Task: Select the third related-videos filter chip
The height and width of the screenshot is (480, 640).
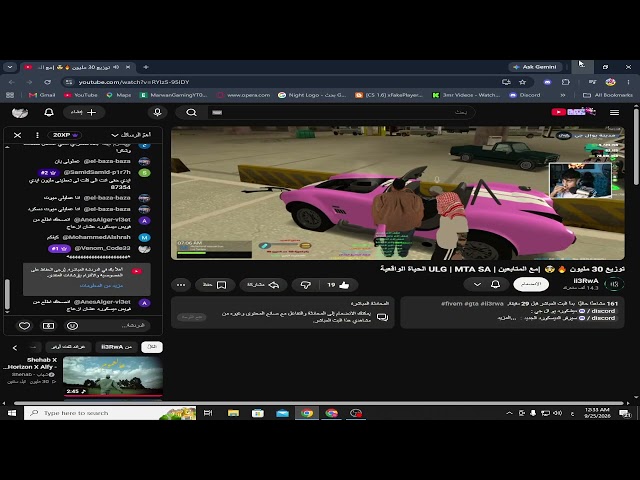Action: [x=69, y=347]
